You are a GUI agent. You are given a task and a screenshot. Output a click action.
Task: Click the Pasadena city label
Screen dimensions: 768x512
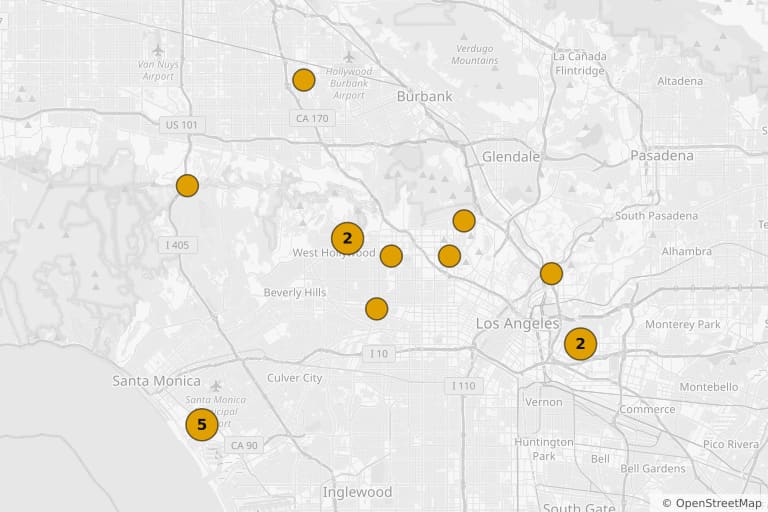(x=662, y=155)
